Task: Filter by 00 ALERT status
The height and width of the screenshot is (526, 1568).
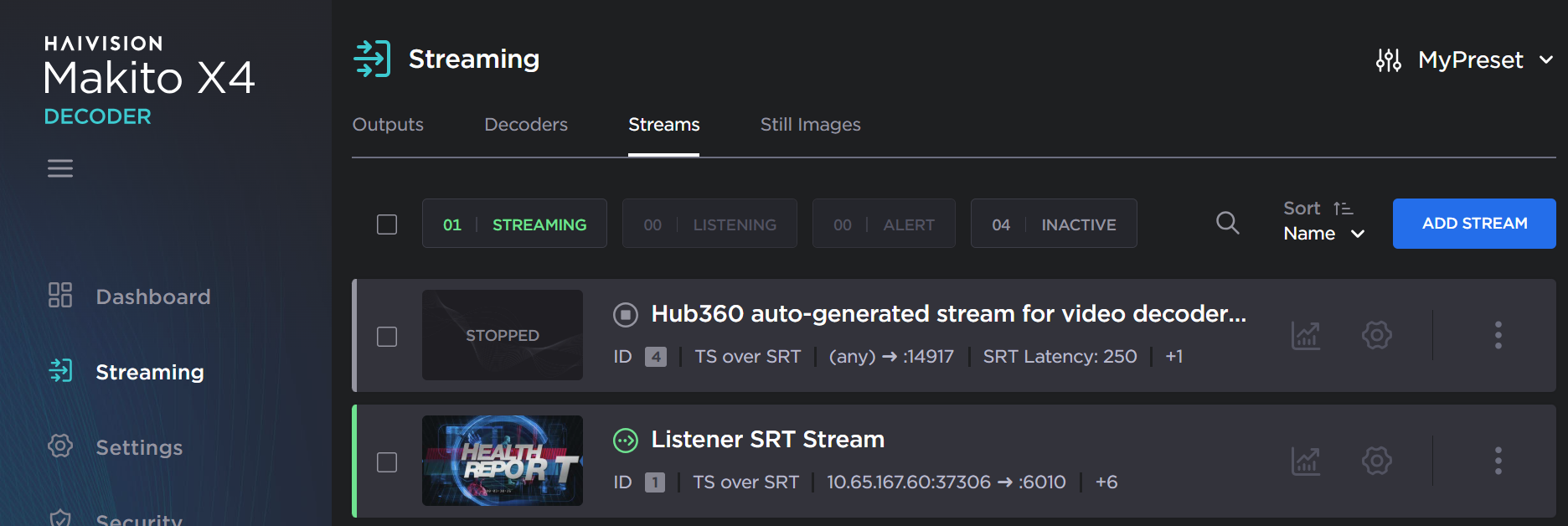Action: point(884,224)
